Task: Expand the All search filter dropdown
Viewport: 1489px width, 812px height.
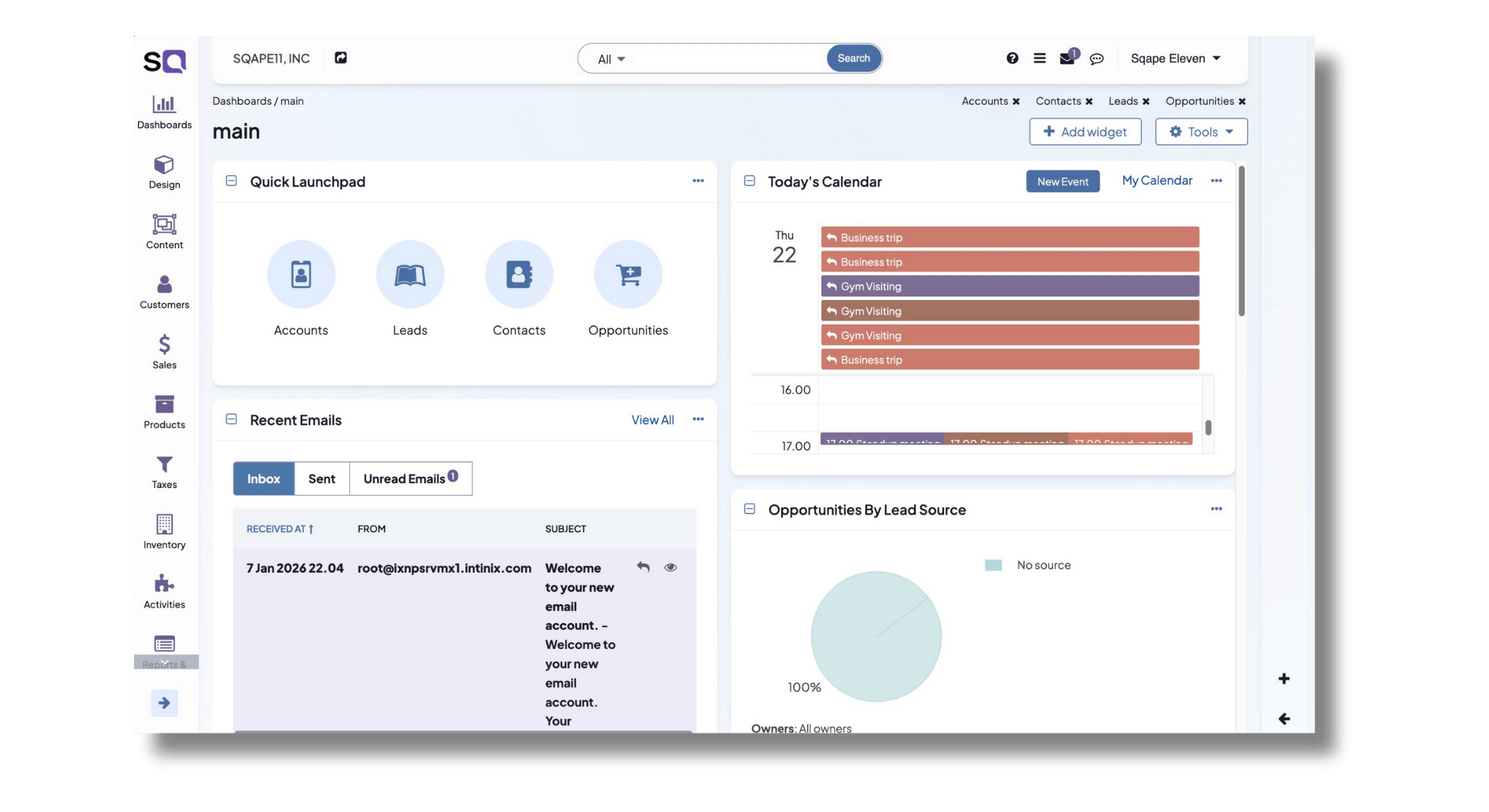Action: pyautogui.click(x=610, y=60)
